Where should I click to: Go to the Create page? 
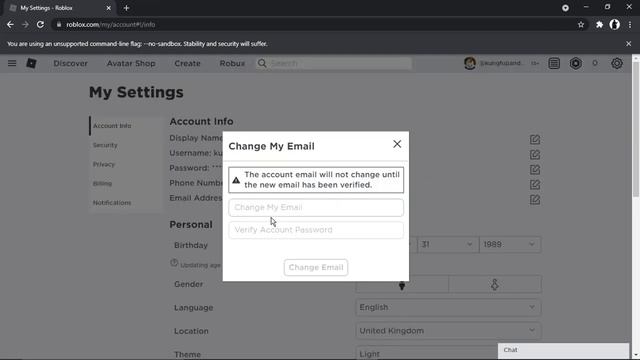coord(187,63)
